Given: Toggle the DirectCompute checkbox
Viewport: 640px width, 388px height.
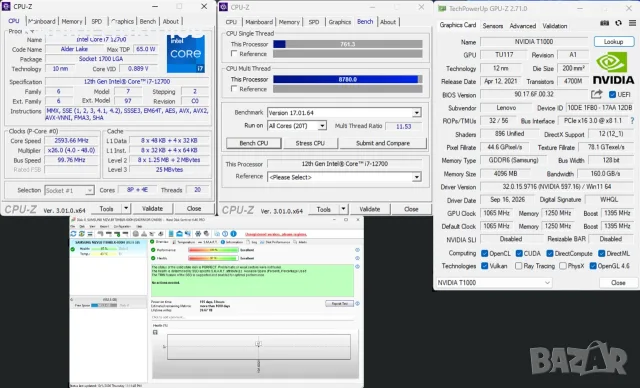Looking at the screenshot, I should 550,253.
